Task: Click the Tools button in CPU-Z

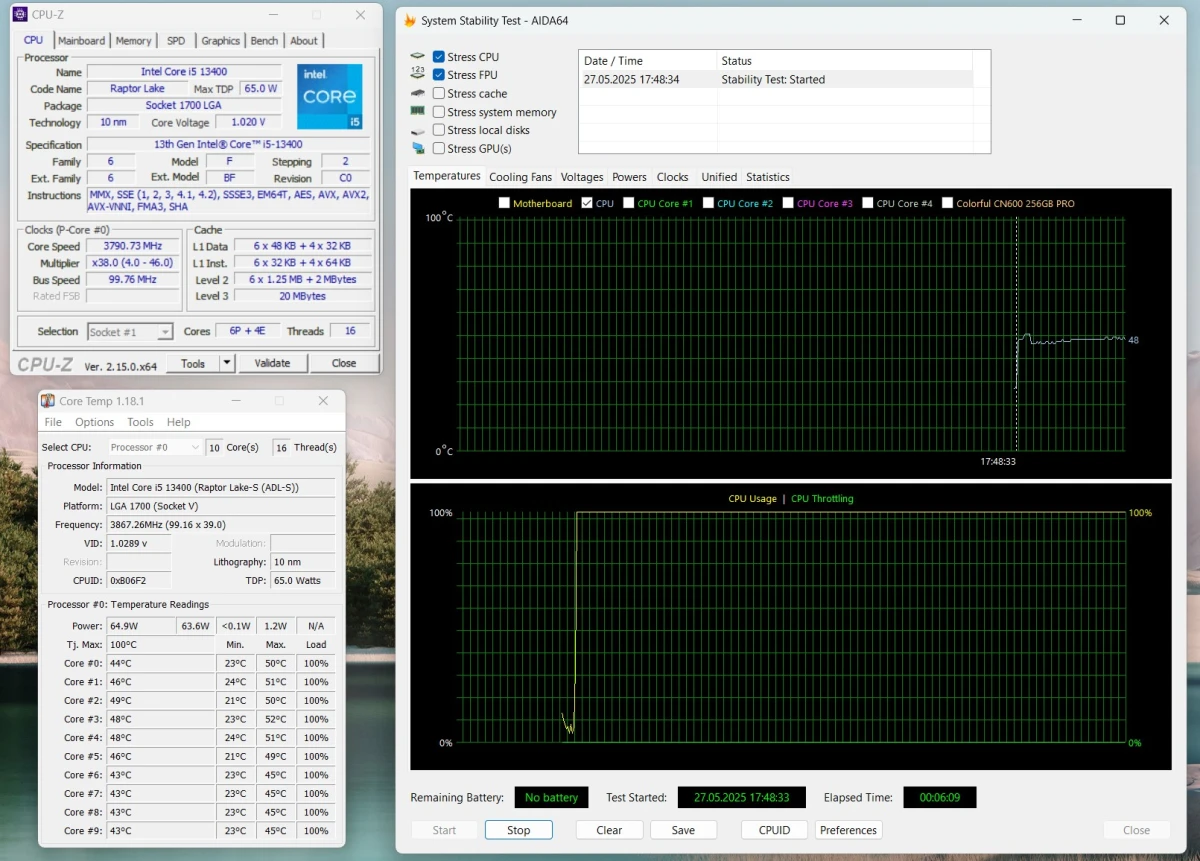Action: coord(193,363)
